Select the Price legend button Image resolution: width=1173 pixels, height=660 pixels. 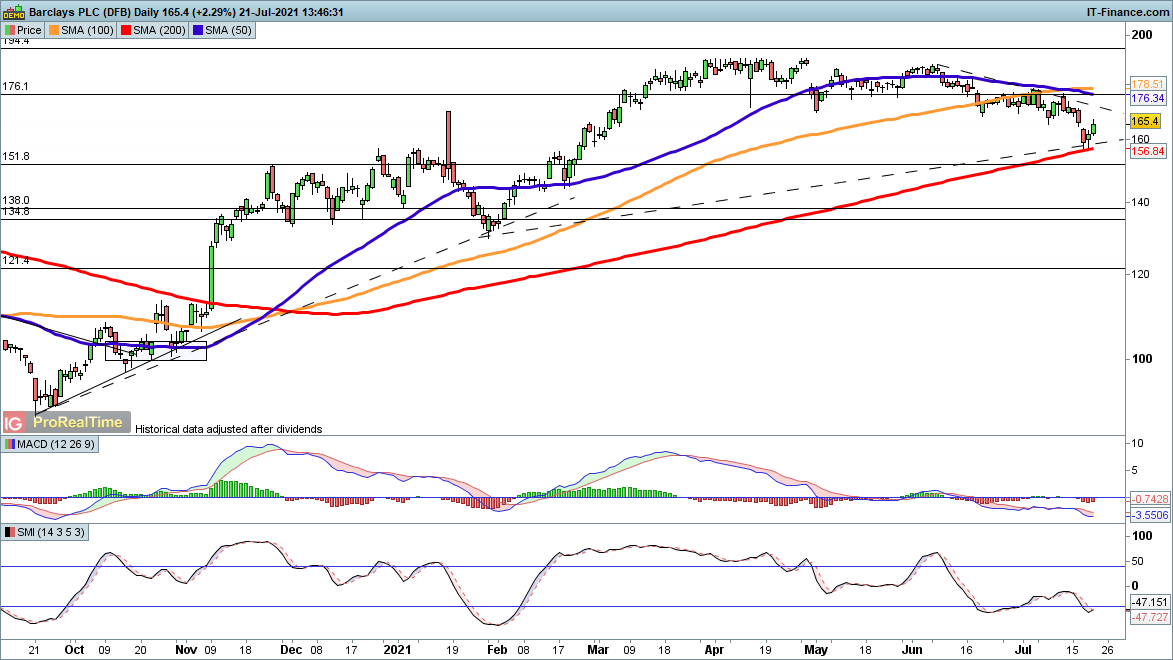click(23, 31)
